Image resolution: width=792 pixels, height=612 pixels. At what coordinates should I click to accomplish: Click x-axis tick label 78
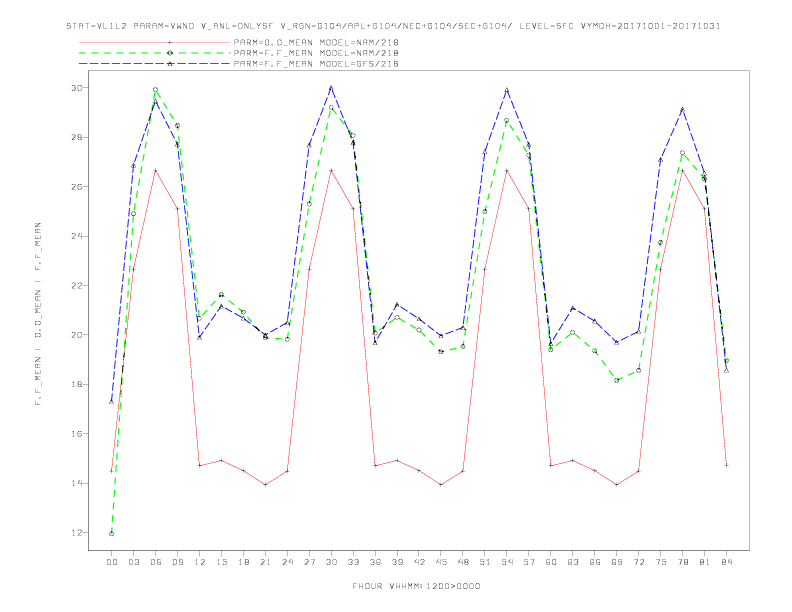(x=682, y=562)
